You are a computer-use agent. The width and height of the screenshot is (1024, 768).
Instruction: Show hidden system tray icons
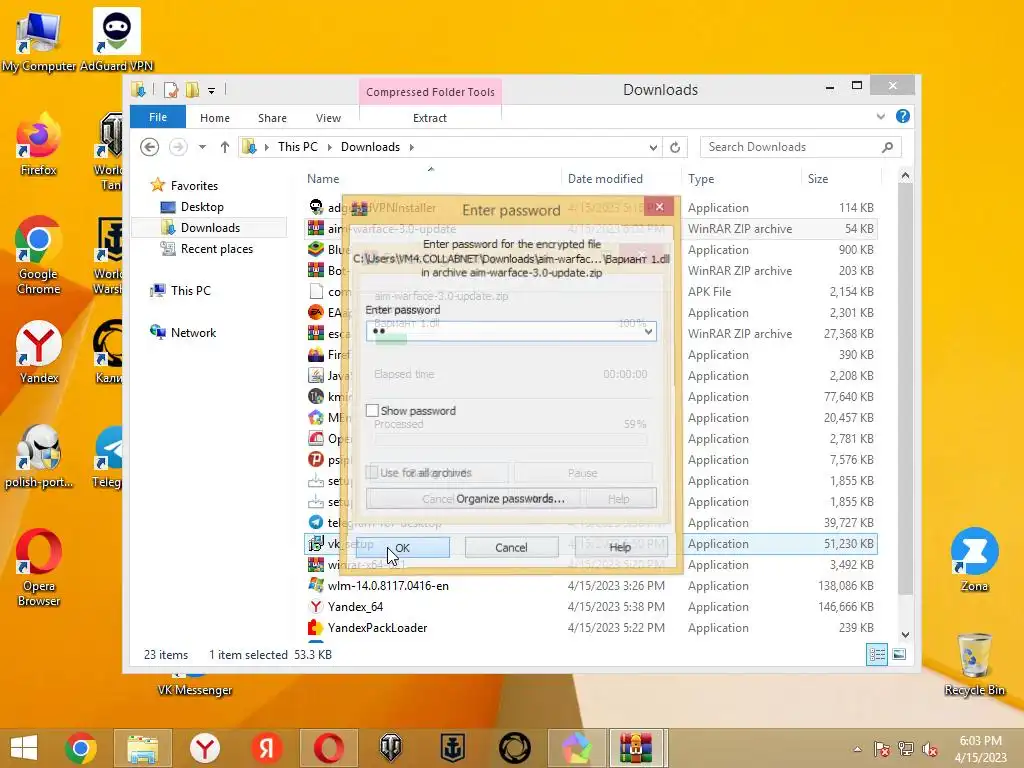pyautogui.click(x=857, y=749)
